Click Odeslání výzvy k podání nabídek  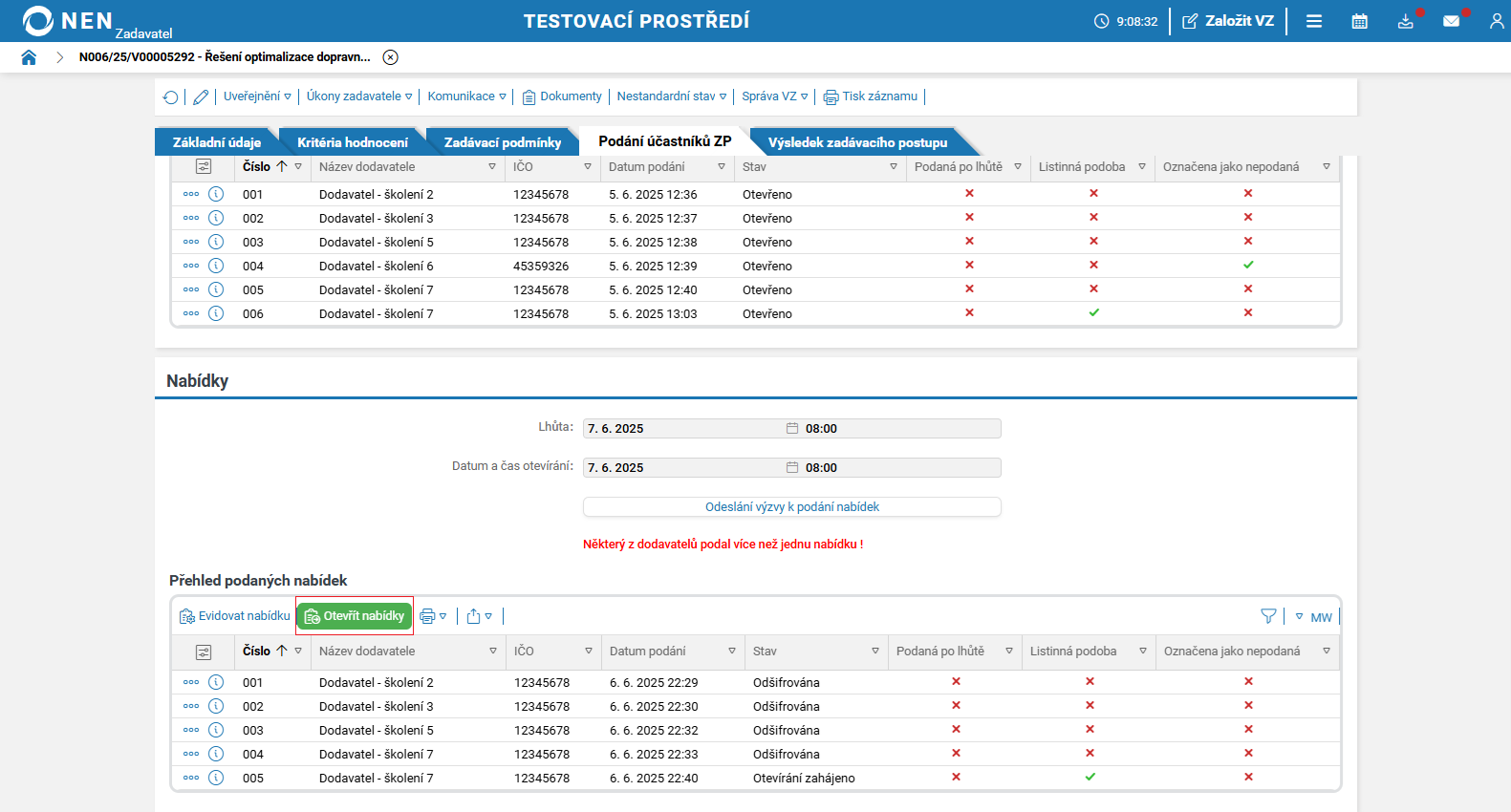[x=792, y=507]
